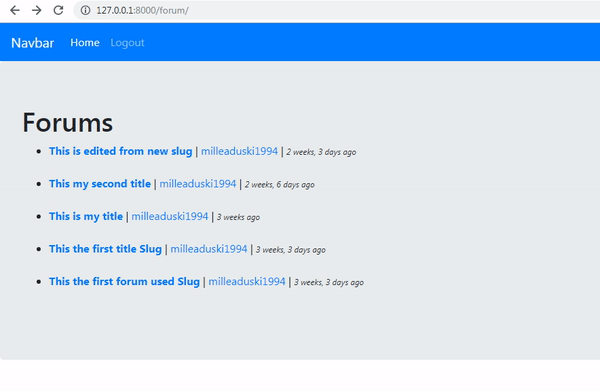The height and width of the screenshot is (391, 600).
Task: Open "This is my title" forum
Action: (86, 216)
